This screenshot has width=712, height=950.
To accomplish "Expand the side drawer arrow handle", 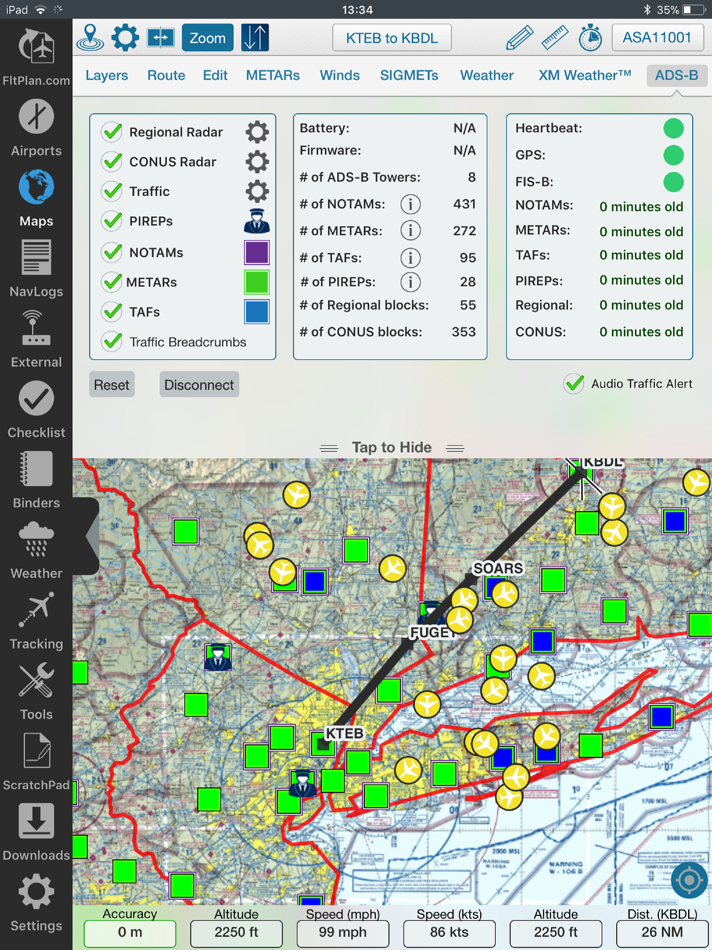I will [x=91, y=536].
